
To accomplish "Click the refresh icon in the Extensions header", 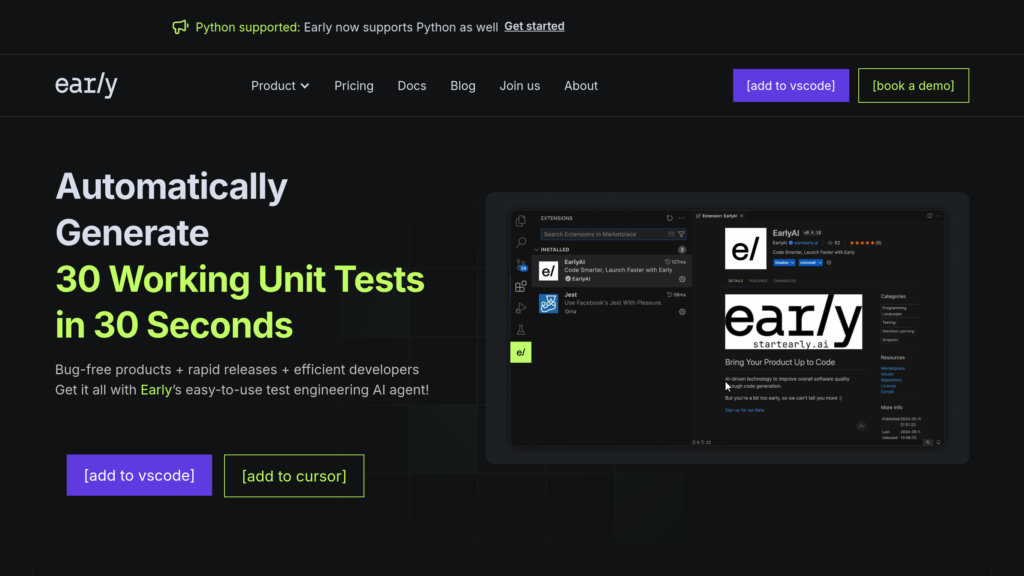I will click(x=669, y=218).
